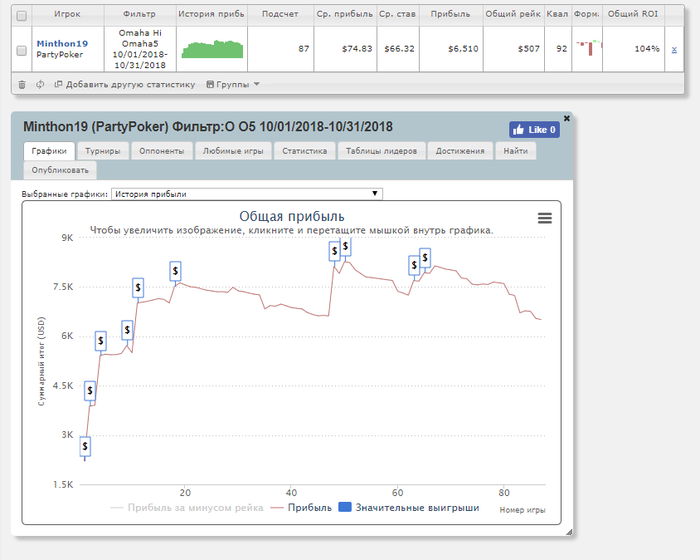This screenshot has width=700, height=560.
Task: Click the 'Общая прибыль' chart title
Action: pyautogui.click(x=292, y=217)
